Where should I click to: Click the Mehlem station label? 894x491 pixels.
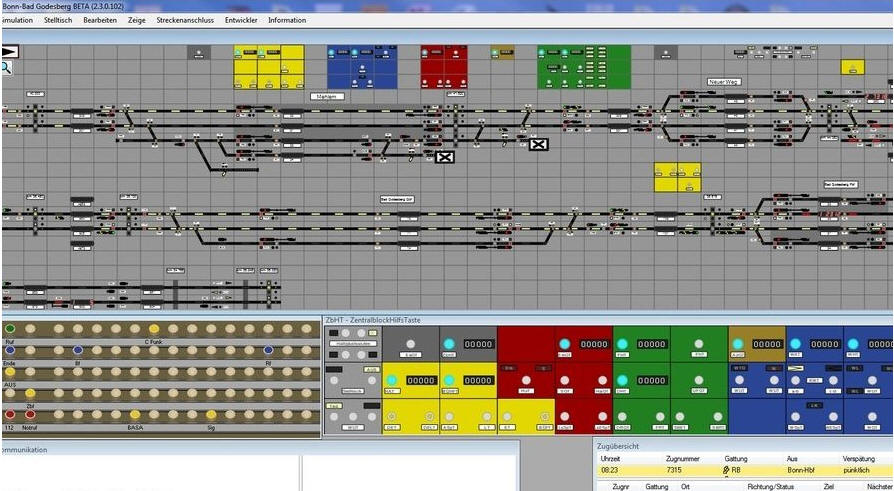click(327, 96)
